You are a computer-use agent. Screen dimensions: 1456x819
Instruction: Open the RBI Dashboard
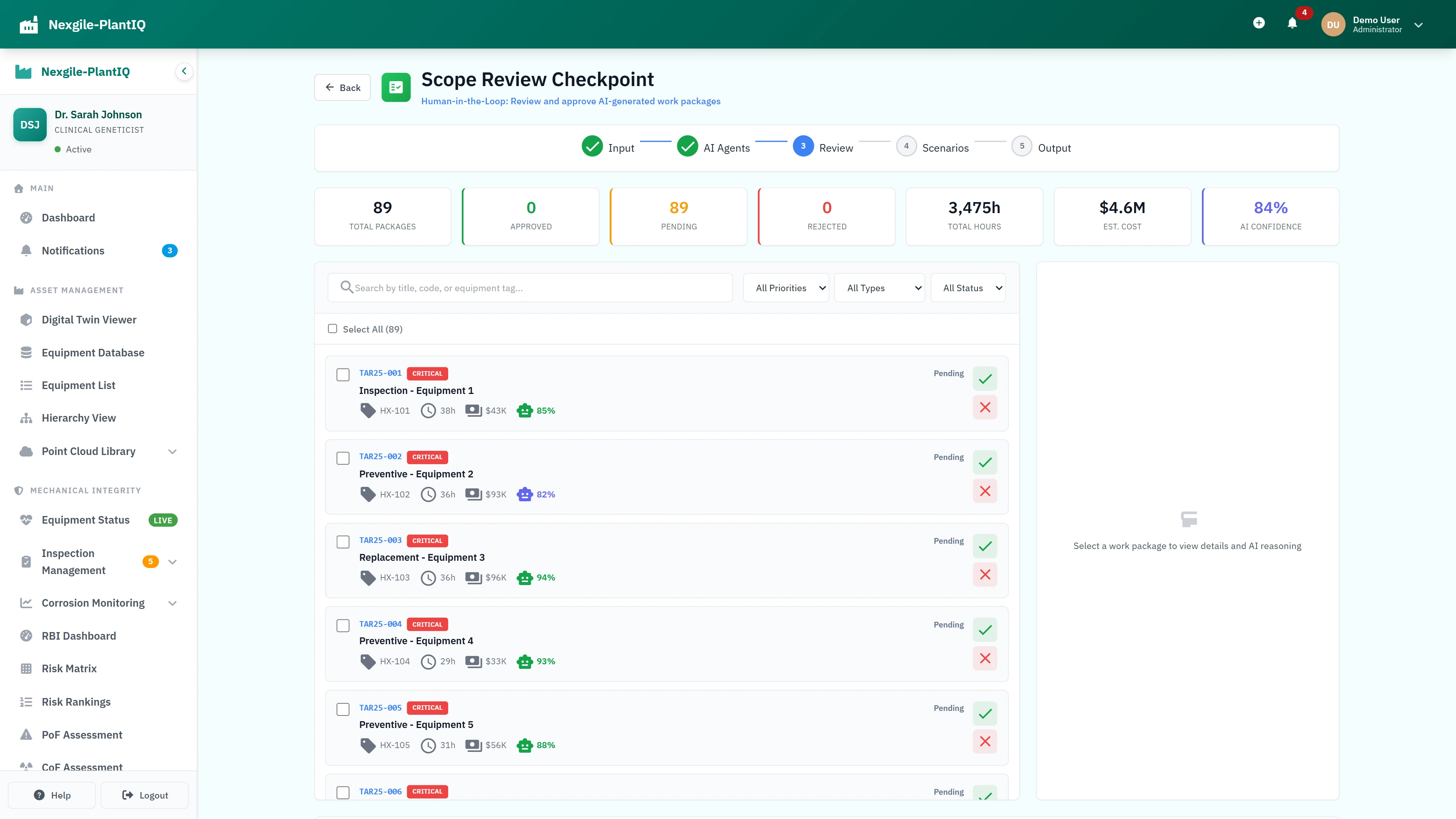tap(78, 636)
